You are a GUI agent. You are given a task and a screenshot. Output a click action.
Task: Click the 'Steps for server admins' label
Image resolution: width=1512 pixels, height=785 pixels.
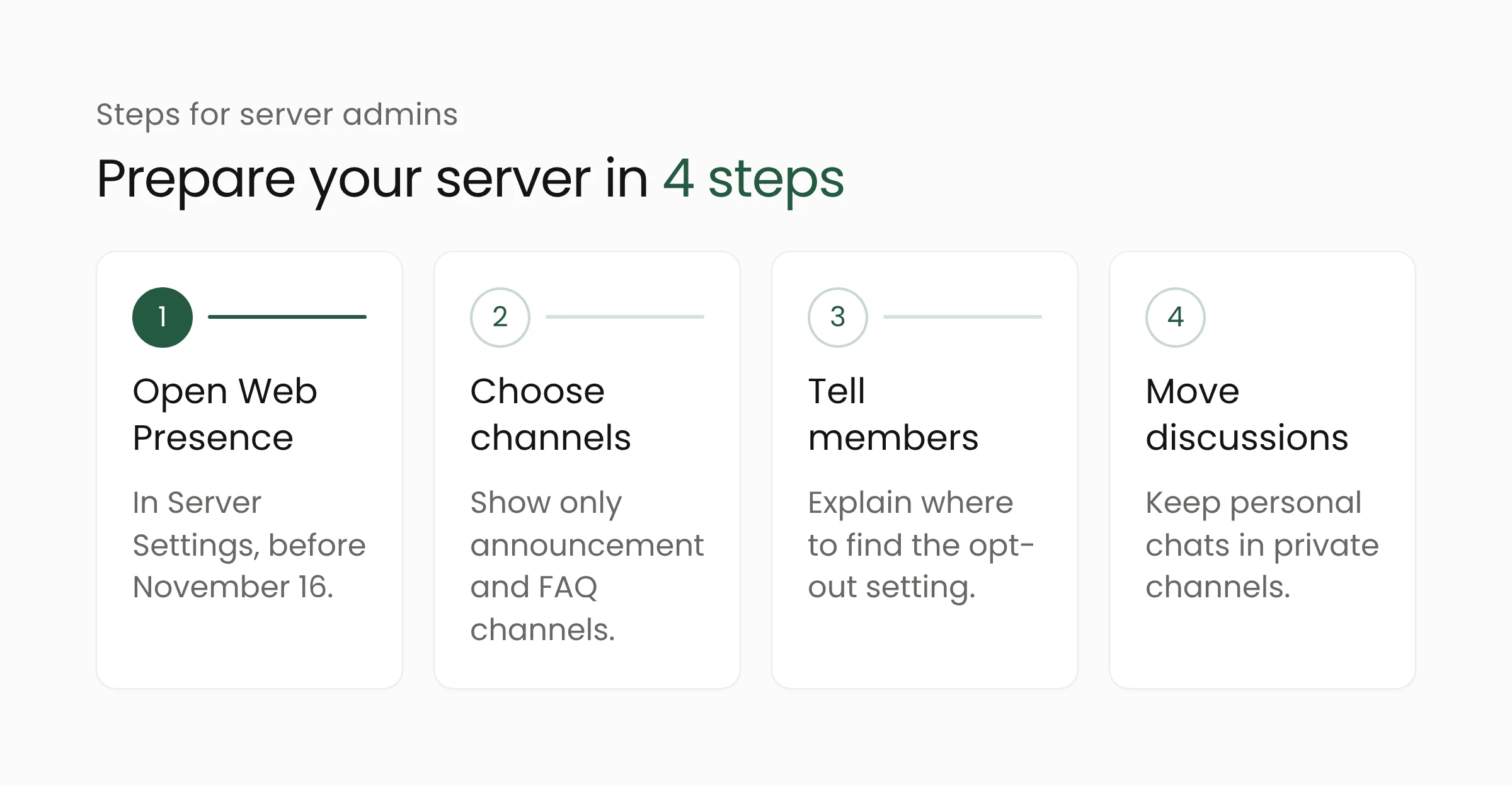pyautogui.click(x=277, y=115)
